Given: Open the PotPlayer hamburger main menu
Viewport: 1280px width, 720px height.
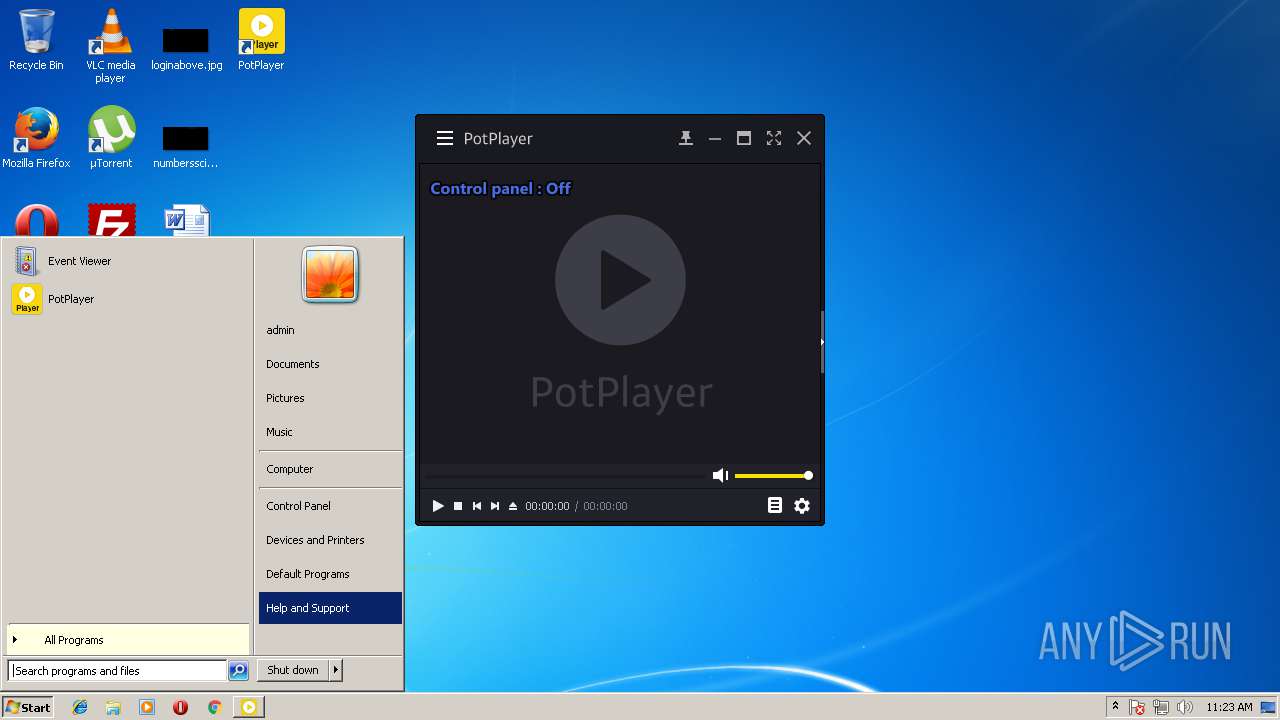Looking at the screenshot, I should point(445,139).
